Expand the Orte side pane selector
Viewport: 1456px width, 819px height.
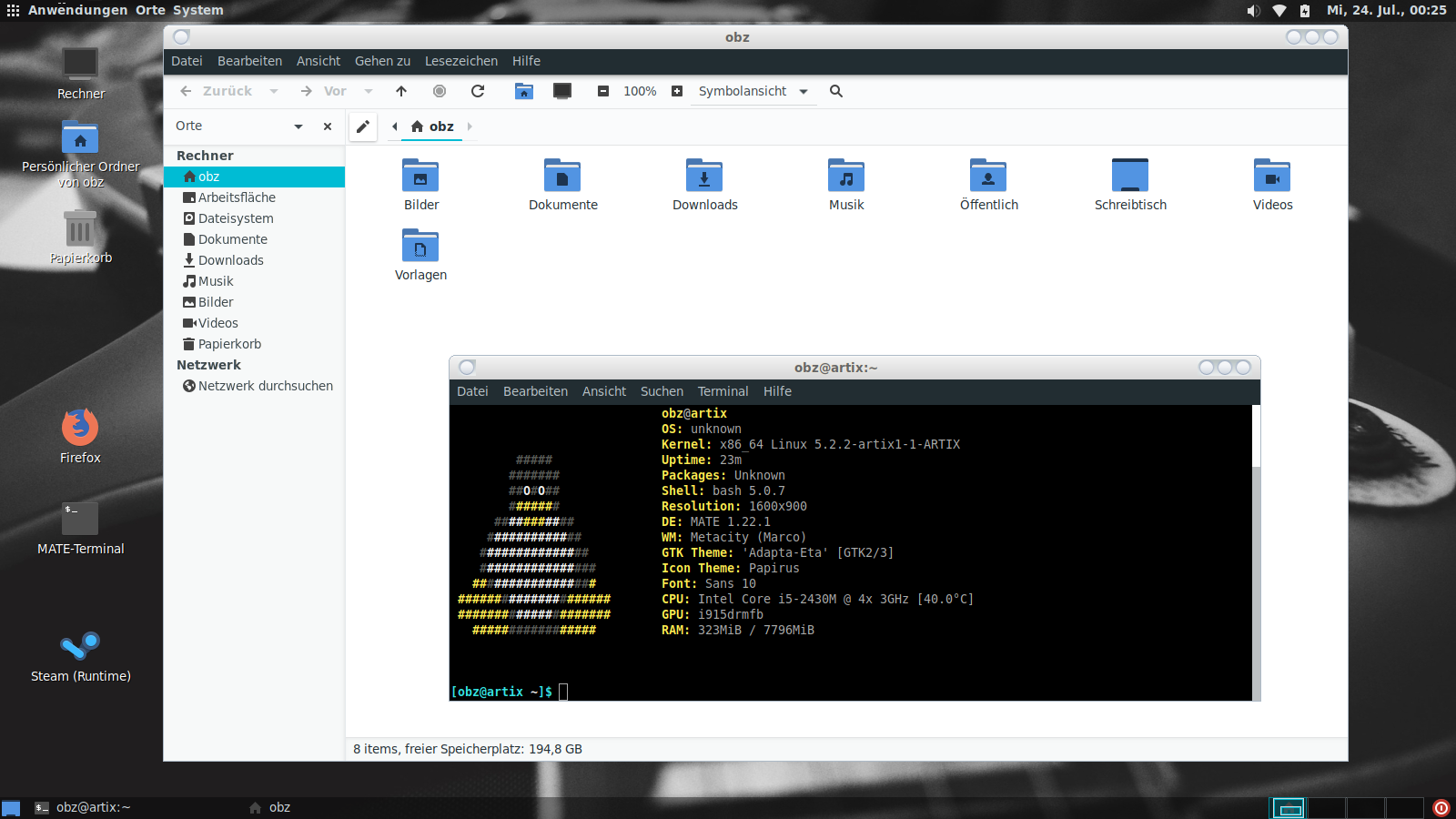coord(298,126)
